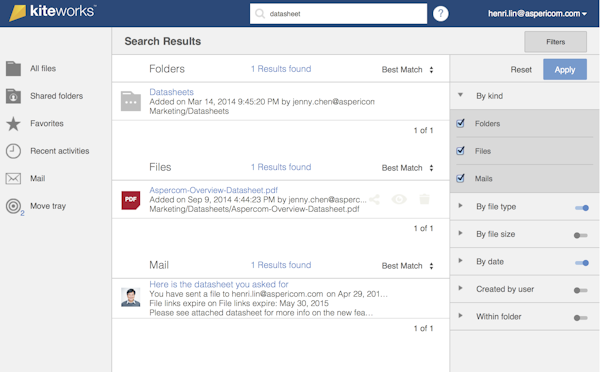
Task: Toggle the Within folder switch
Action: coord(580,318)
